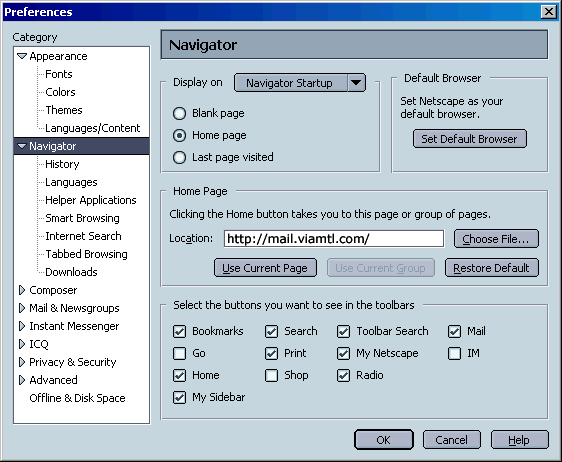Image resolution: width=562 pixels, height=462 pixels.
Task: Enable the IM toolbar checkbox
Action: pos(454,353)
